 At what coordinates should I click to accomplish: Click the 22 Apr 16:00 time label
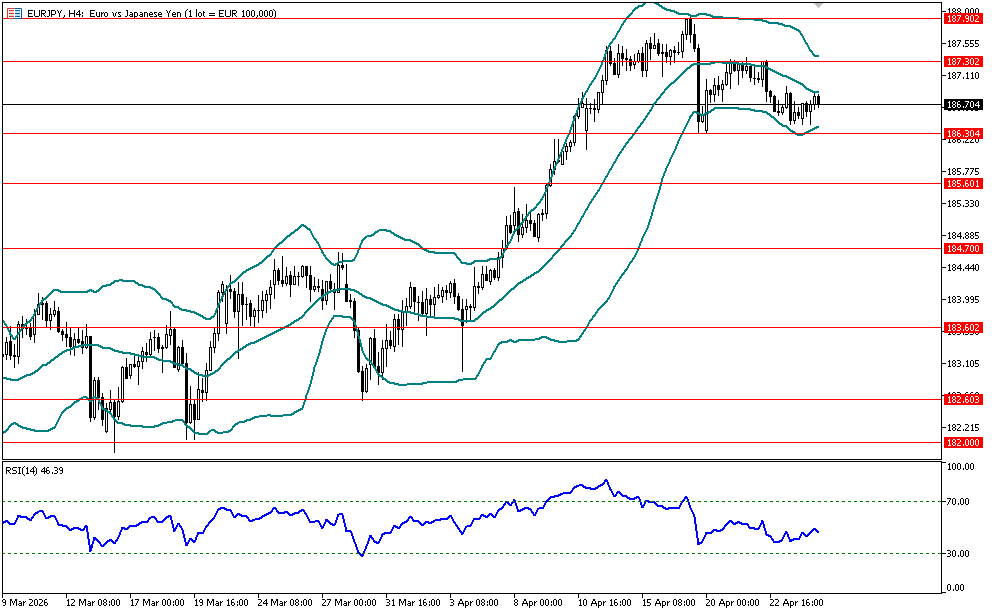point(796,603)
